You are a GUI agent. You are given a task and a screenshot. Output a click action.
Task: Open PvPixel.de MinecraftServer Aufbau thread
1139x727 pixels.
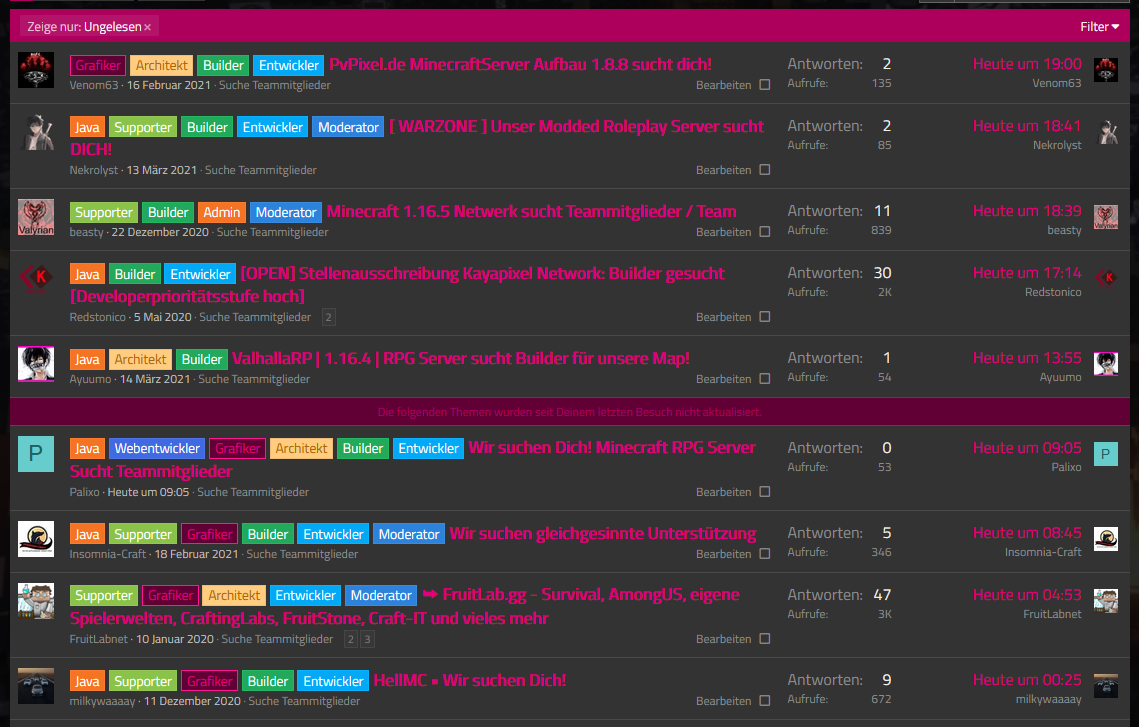(x=520, y=64)
